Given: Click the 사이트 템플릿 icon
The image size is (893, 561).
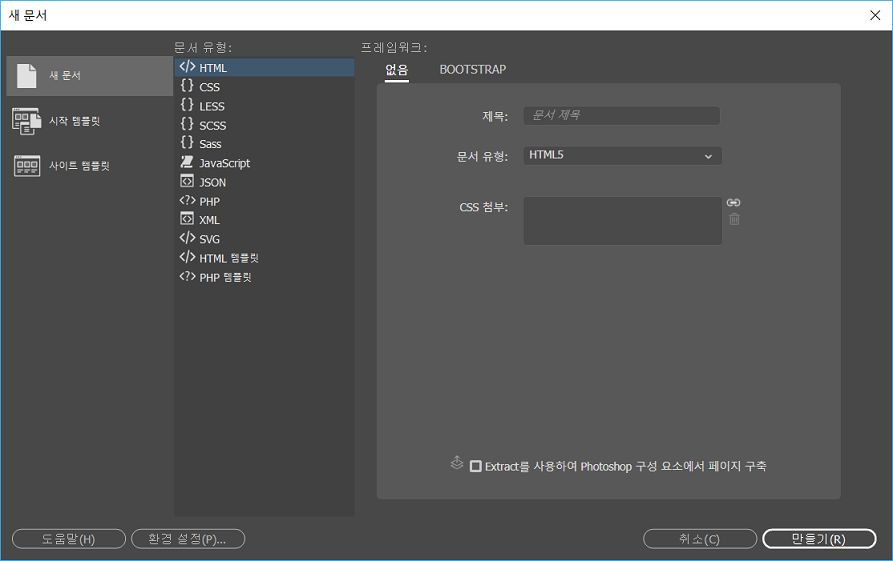Looking at the screenshot, I should pyautogui.click(x=27, y=166).
